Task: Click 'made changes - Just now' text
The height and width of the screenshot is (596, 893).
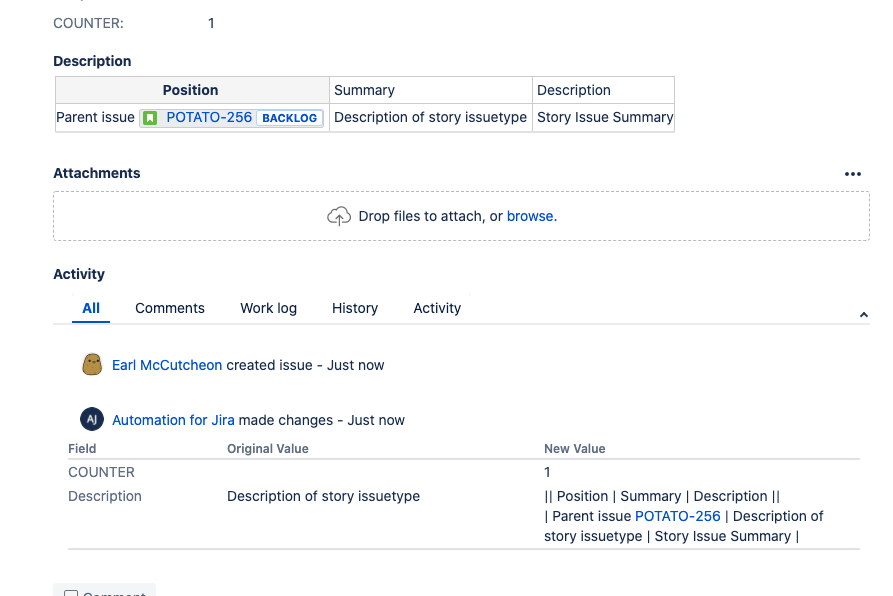Action: tap(322, 420)
